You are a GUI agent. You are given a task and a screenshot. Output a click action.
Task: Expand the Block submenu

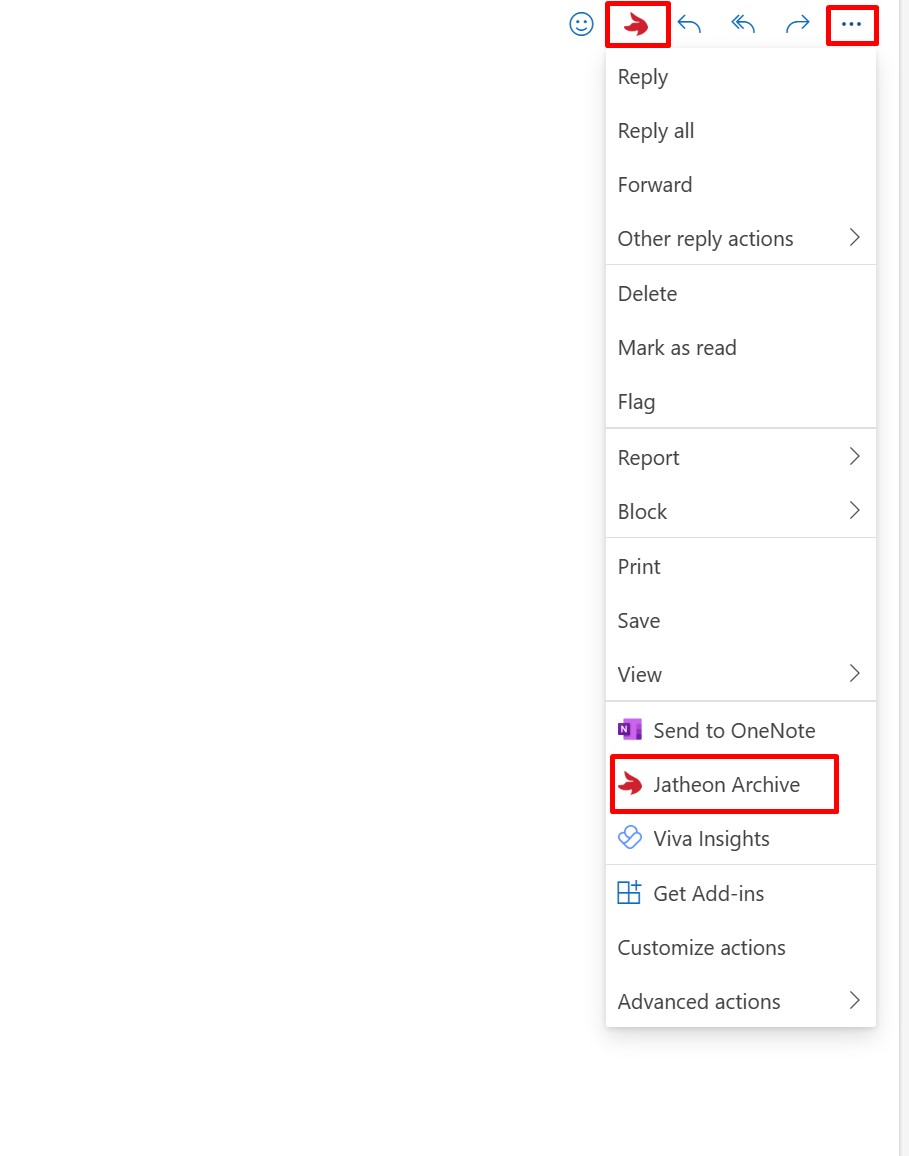tap(740, 511)
